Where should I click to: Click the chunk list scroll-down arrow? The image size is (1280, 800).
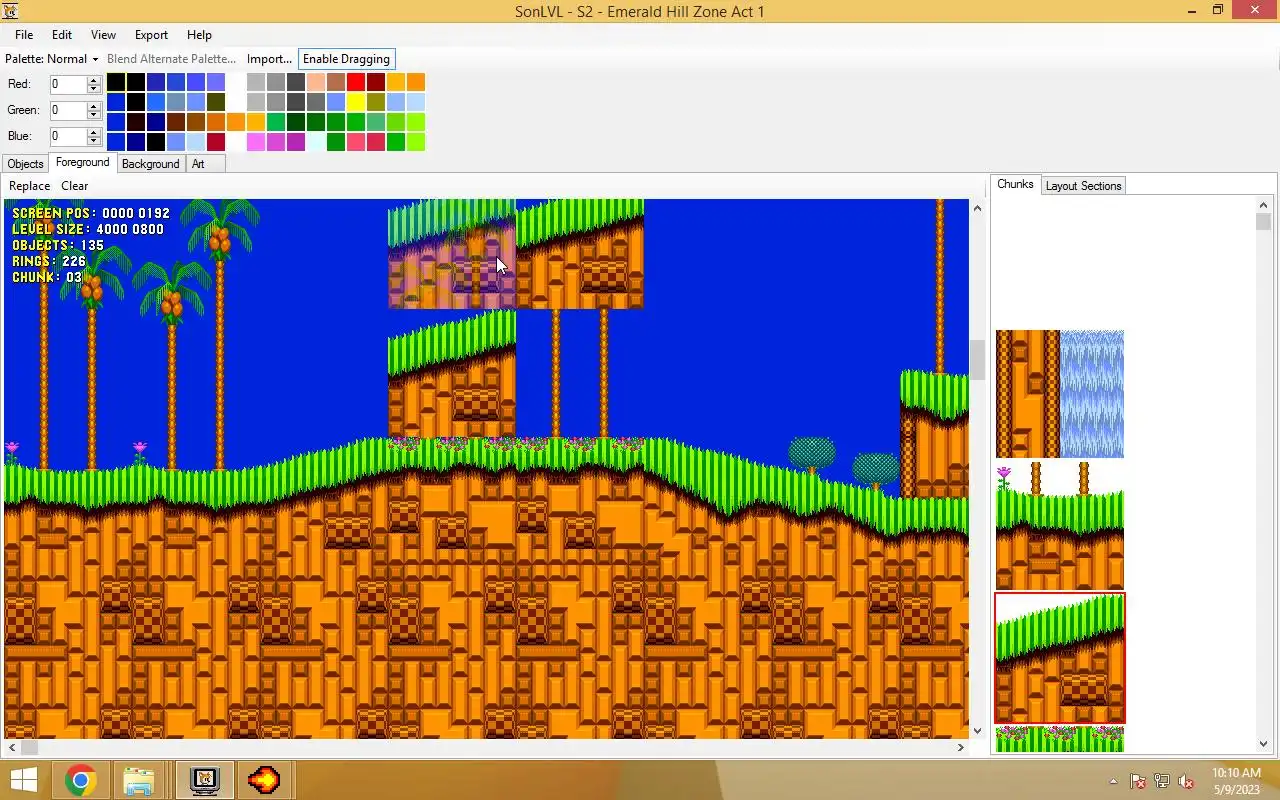pos(1264,744)
